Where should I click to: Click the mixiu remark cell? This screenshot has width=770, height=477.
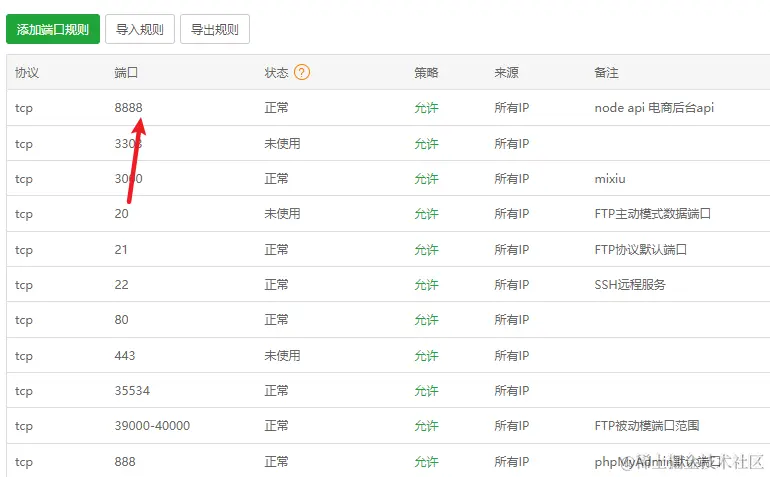click(x=610, y=179)
